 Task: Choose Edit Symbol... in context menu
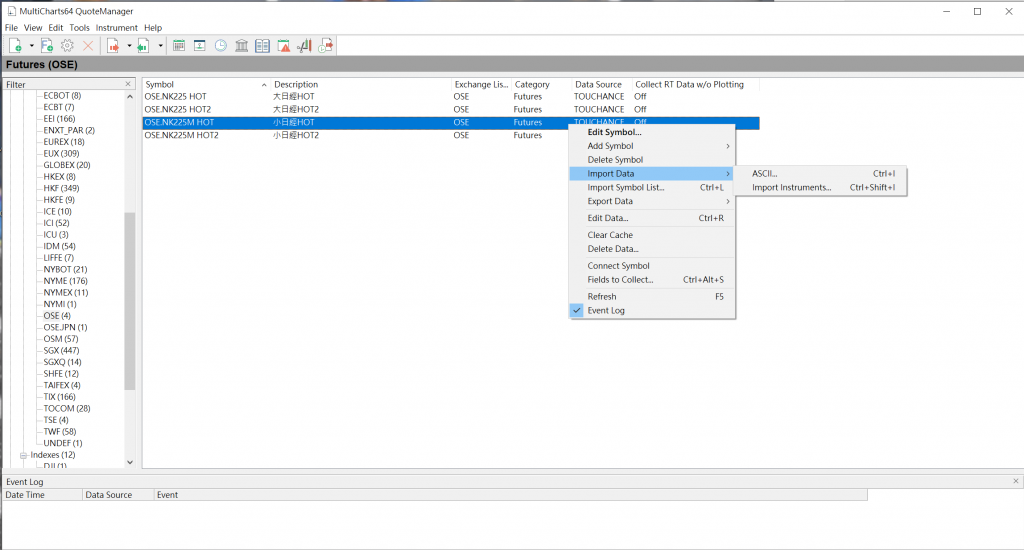(652, 132)
